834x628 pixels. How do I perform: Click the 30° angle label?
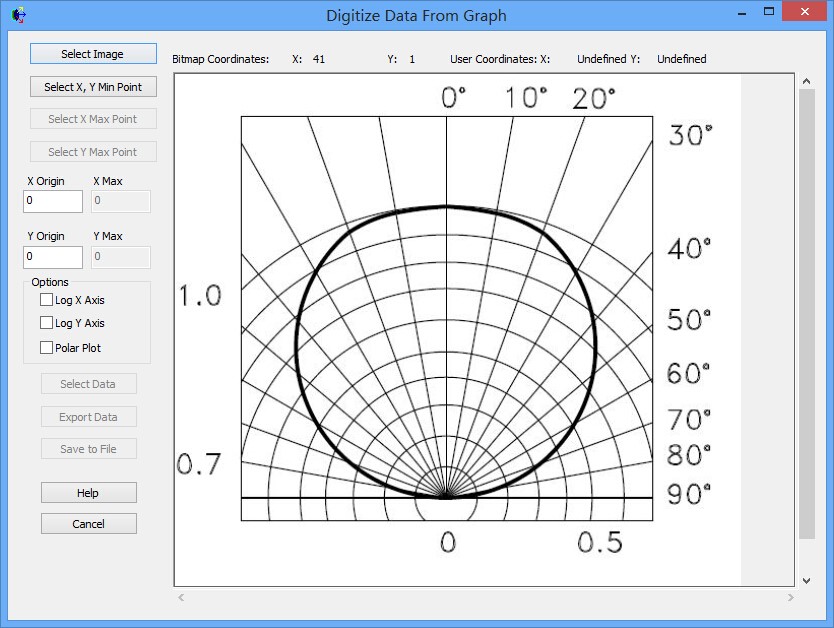(x=690, y=136)
